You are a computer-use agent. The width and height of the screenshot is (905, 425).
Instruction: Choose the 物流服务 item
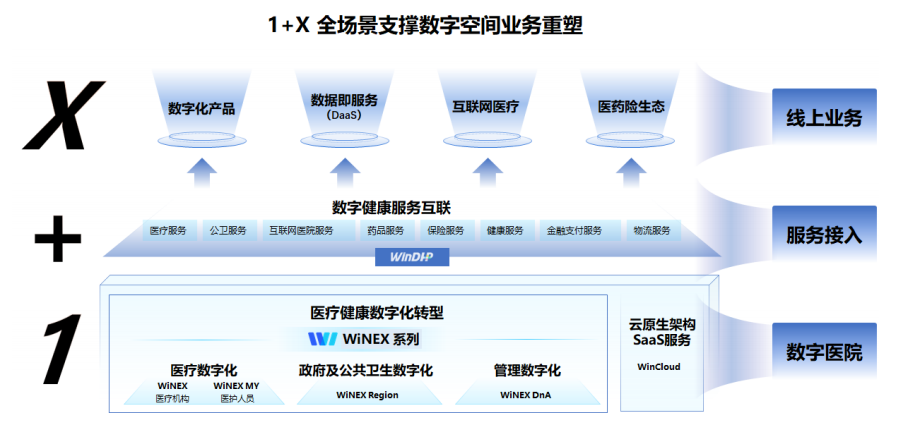(651, 231)
